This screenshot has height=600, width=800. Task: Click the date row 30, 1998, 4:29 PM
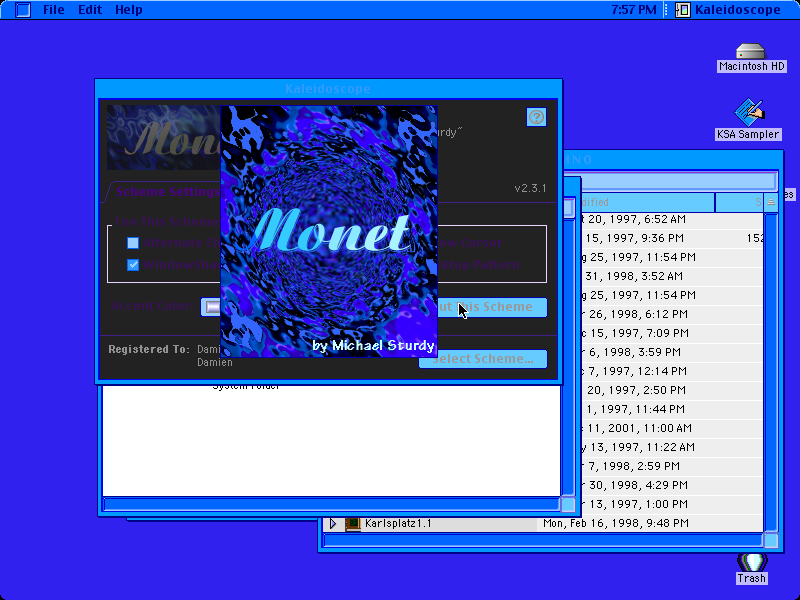click(x=635, y=485)
